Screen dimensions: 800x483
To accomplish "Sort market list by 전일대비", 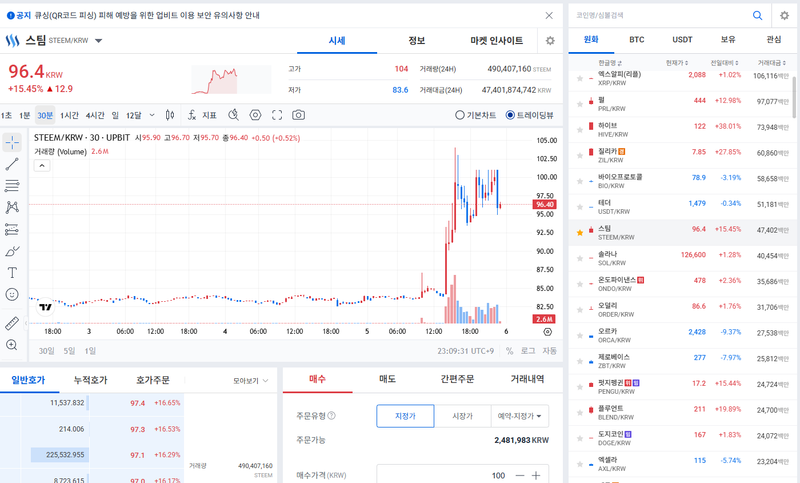I will 724,63.
